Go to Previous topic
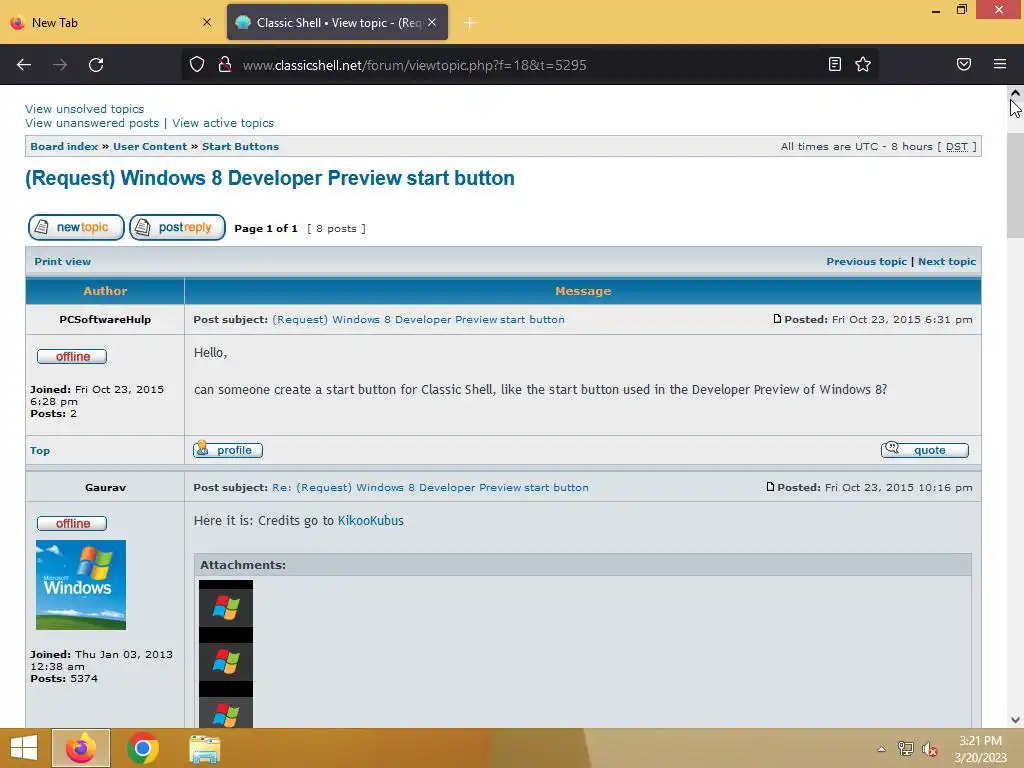The image size is (1024, 768). tap(867, 261)
